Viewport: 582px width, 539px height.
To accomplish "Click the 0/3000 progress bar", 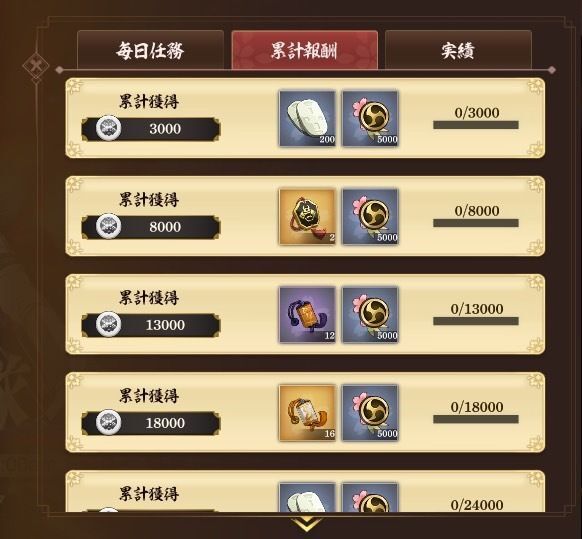I will 476,125.
